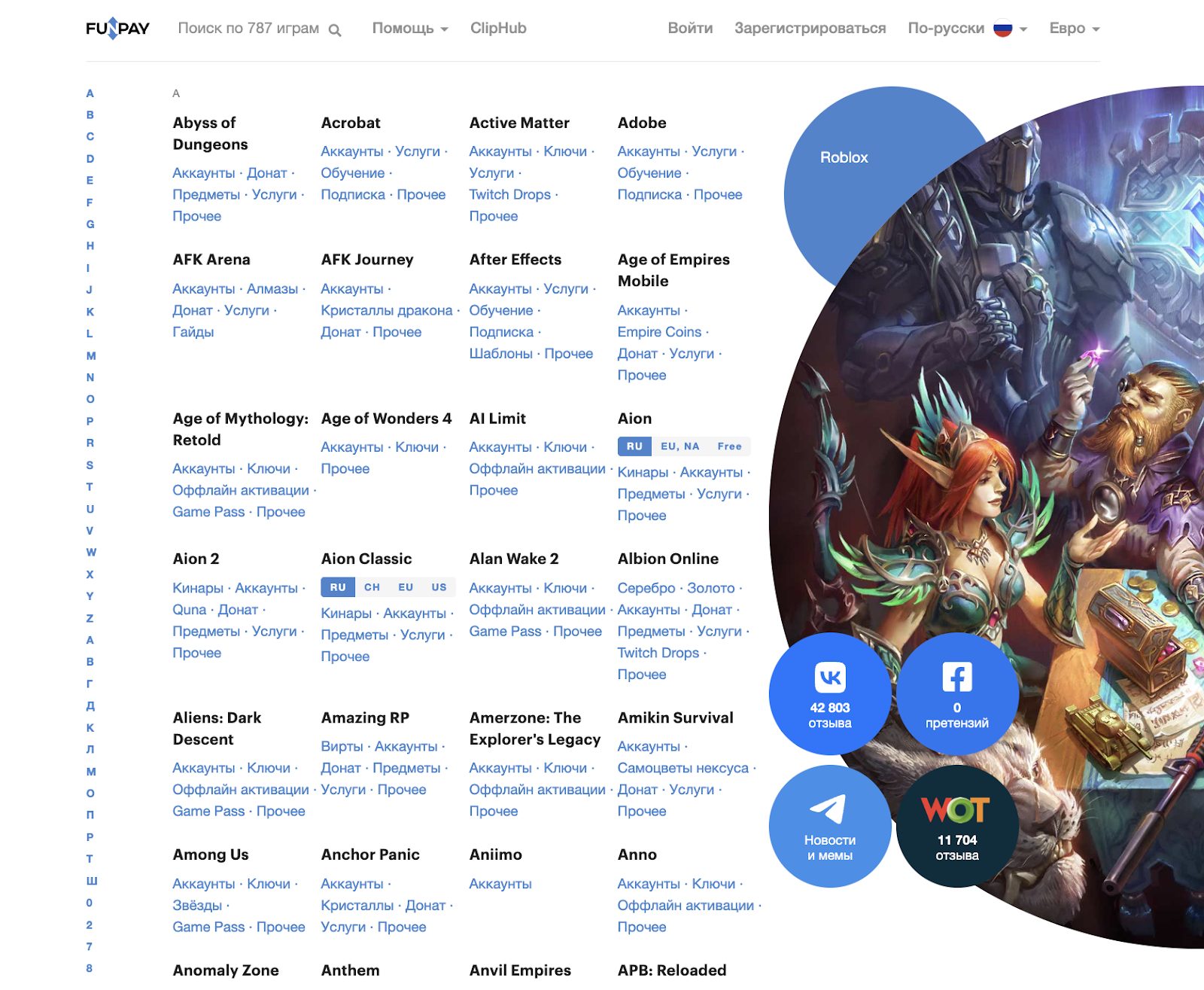The width and height of the screenshot is (1204, 990).
Task: Expand the Помощь dropdown menu
Action: pyautogui.click(x=410, y=29)
